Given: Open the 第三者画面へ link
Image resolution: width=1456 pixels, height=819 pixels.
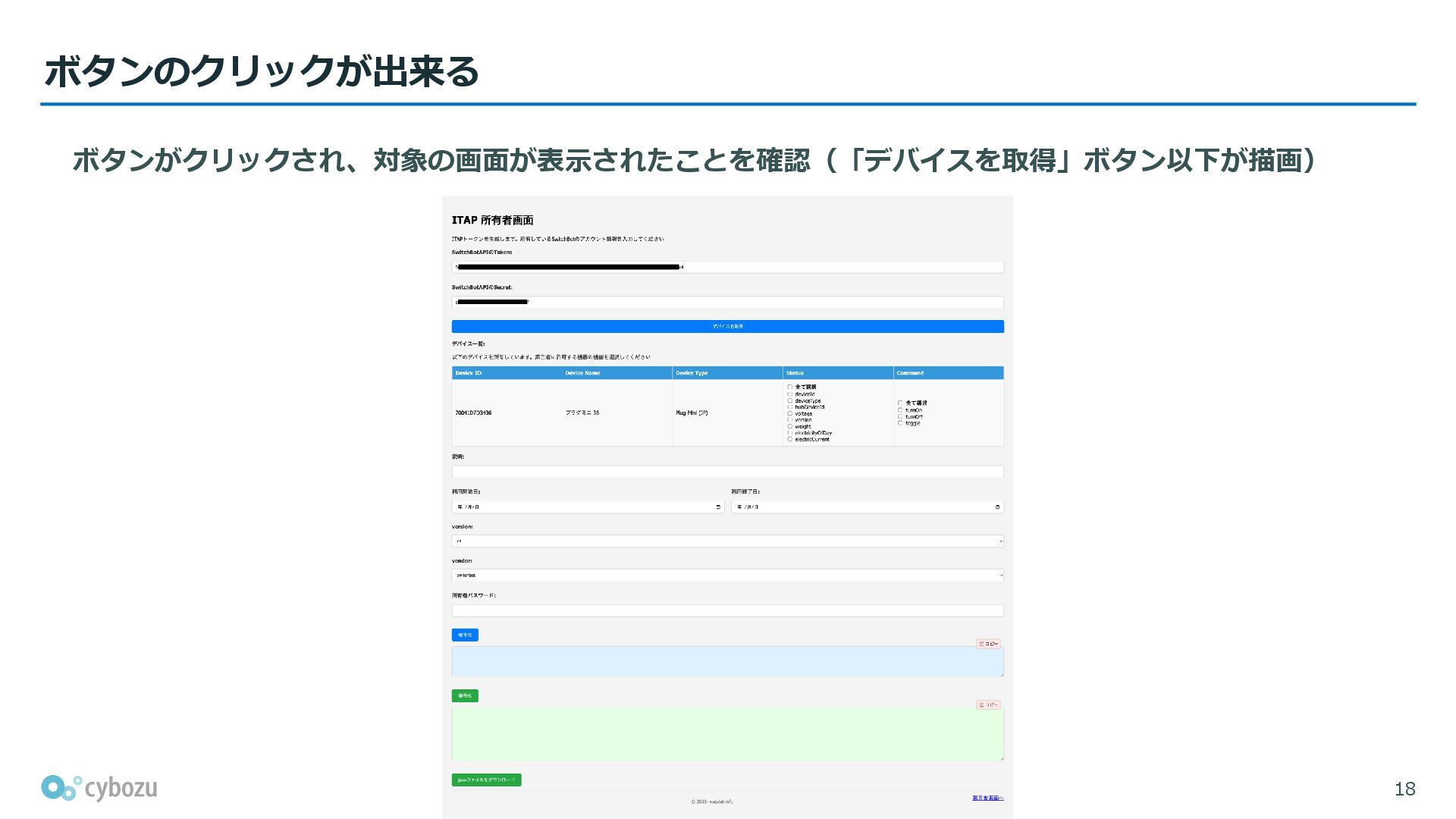Looking at the screenshot, I should [x=987, y=798].
